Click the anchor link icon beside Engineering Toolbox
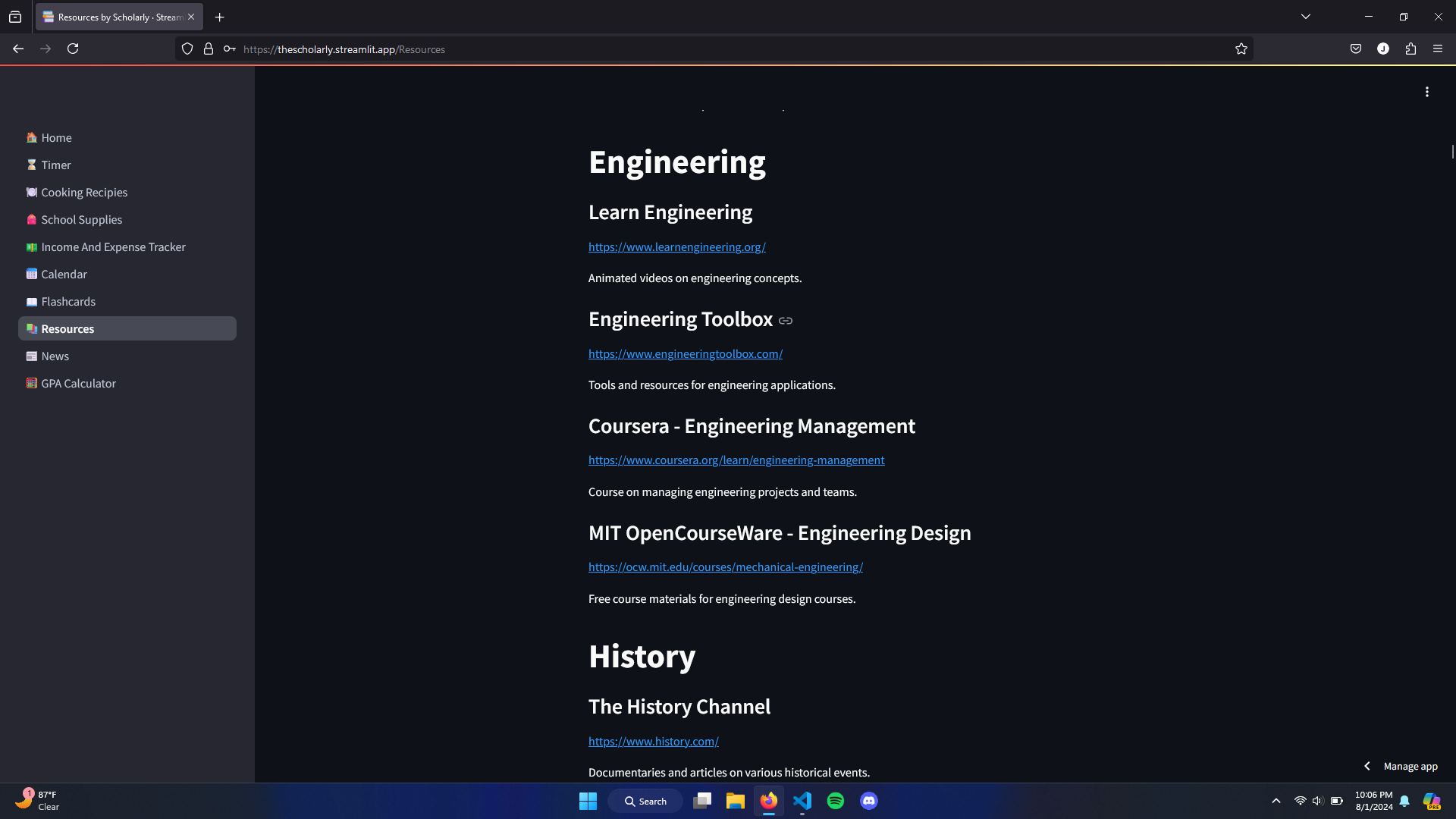 (x=786, y=321)
